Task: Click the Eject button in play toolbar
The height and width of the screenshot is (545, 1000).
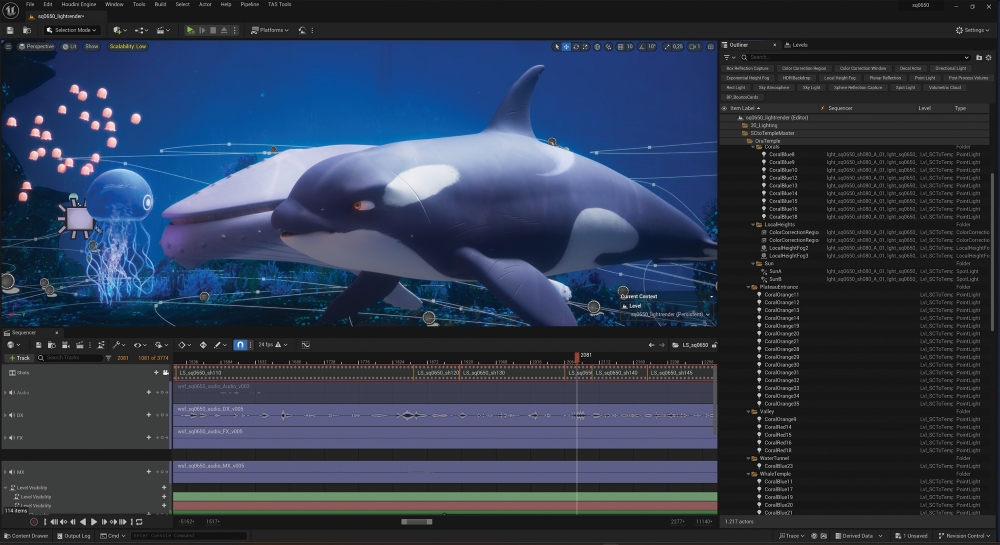Action: (x=224, y=30)
